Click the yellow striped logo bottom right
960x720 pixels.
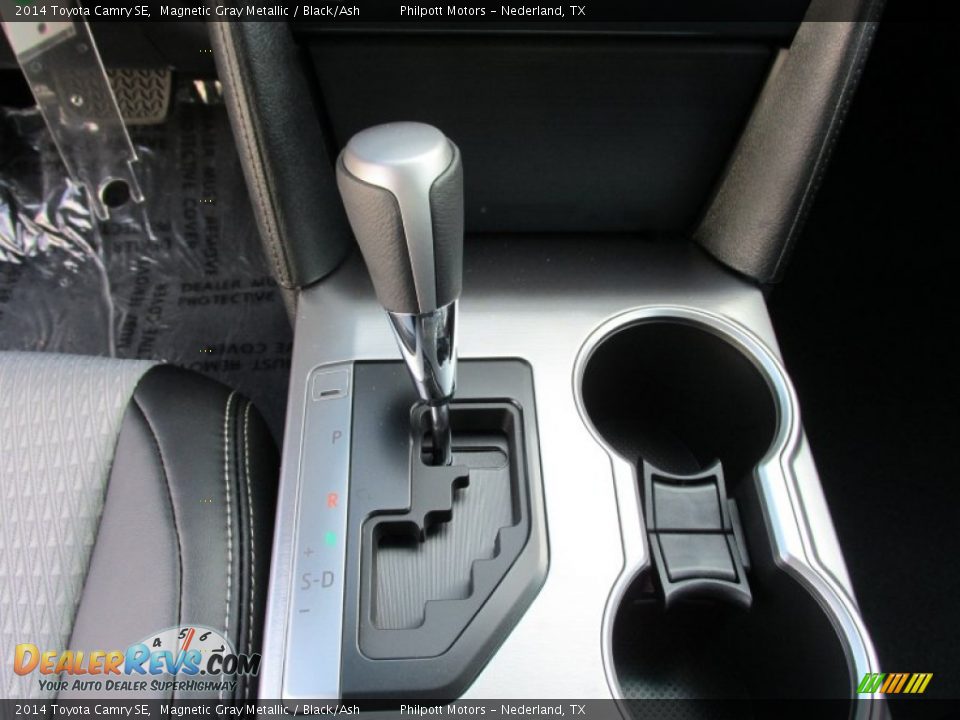895,682
